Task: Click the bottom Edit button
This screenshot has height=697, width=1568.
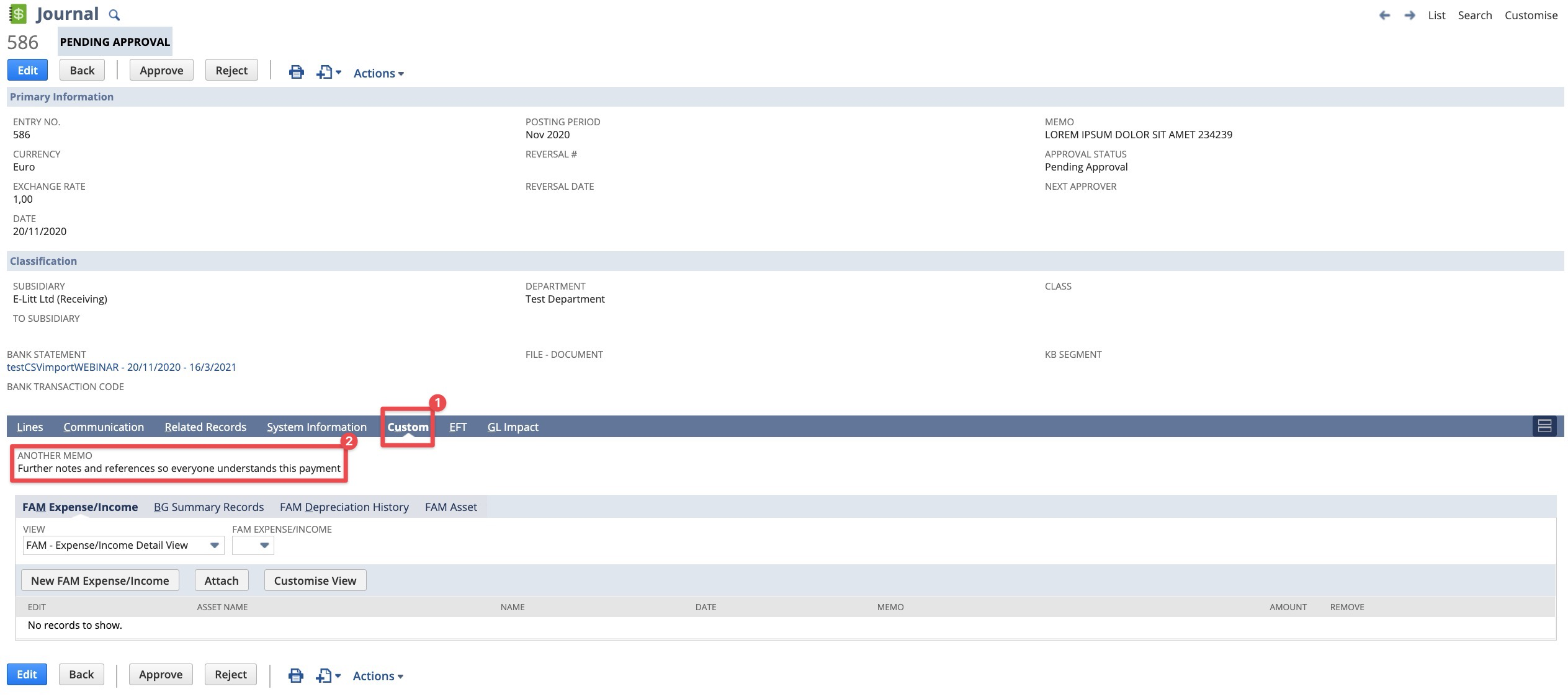Action: (27, 674)
